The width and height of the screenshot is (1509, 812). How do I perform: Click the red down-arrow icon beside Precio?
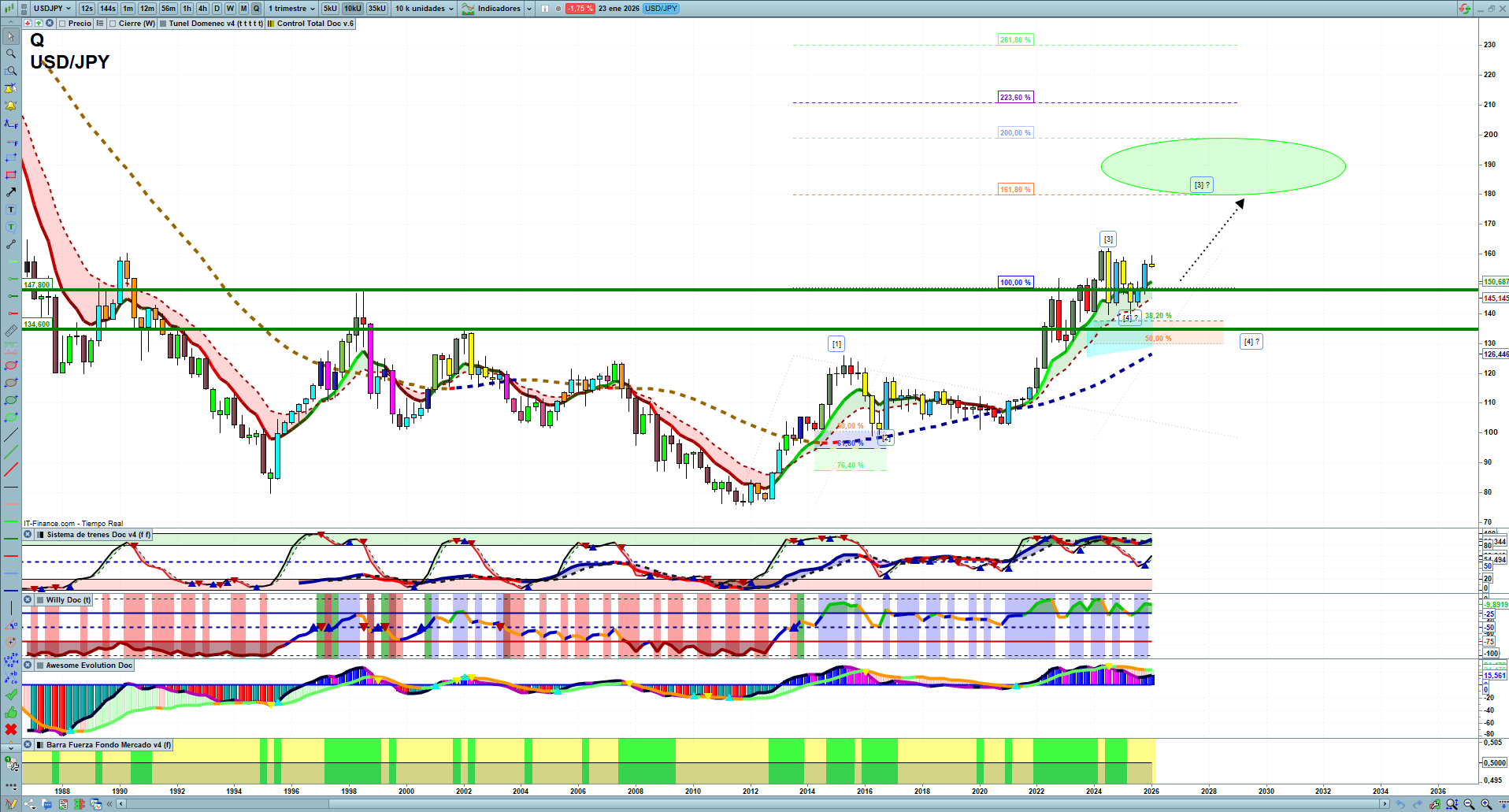28,24
